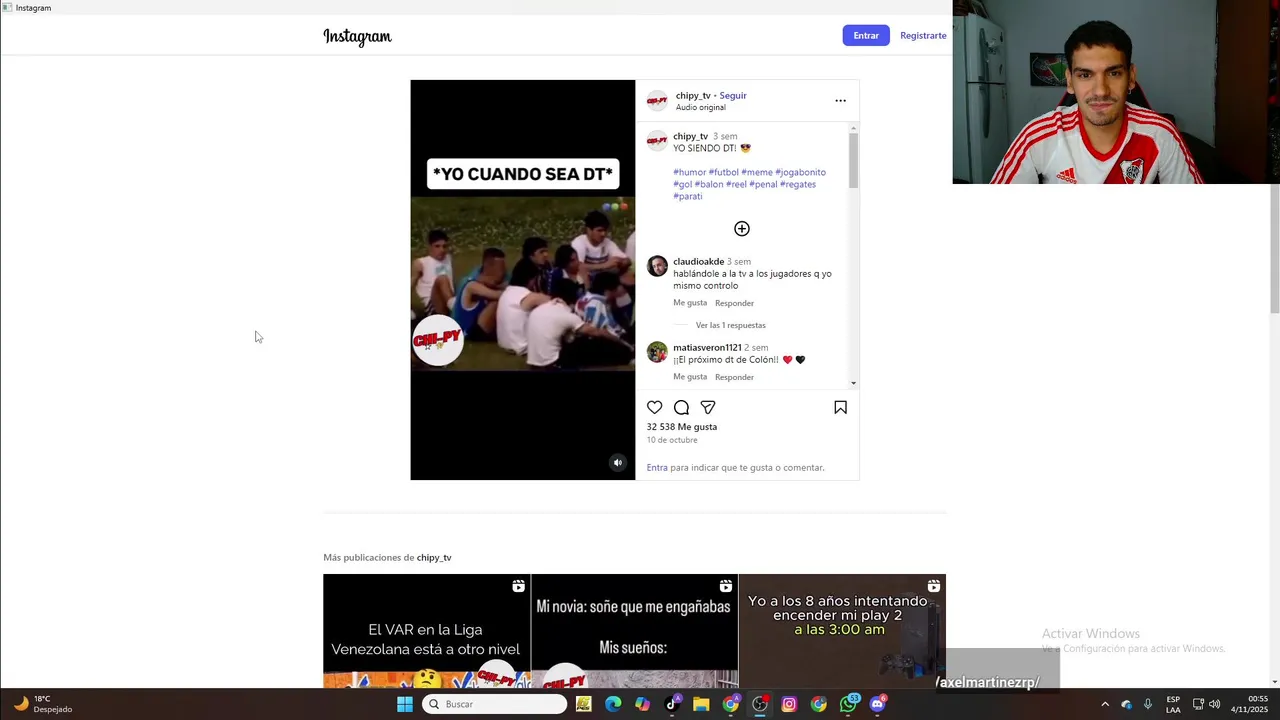Viewport: 1280px width, 720px height.
Task: Click the 10 de octubre post date
Action: (672, 440)
